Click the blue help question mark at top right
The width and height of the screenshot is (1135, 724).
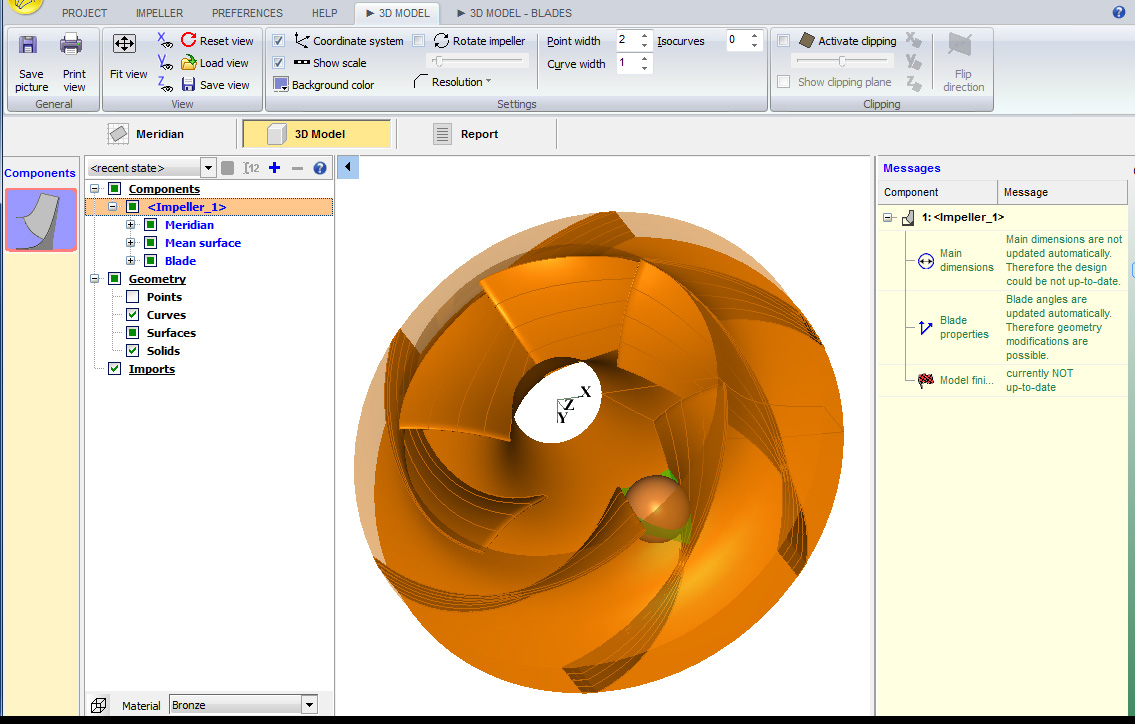pyautogui.click(x=1118, y=12)
